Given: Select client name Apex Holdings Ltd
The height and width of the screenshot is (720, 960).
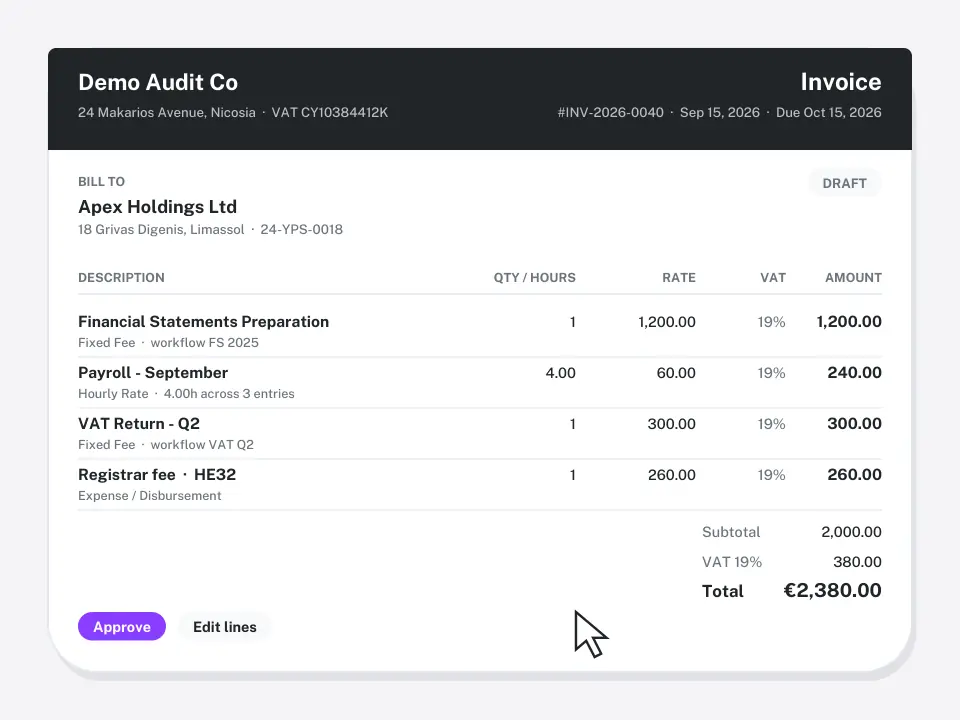Looking at the screenshot, I should 157,207.
